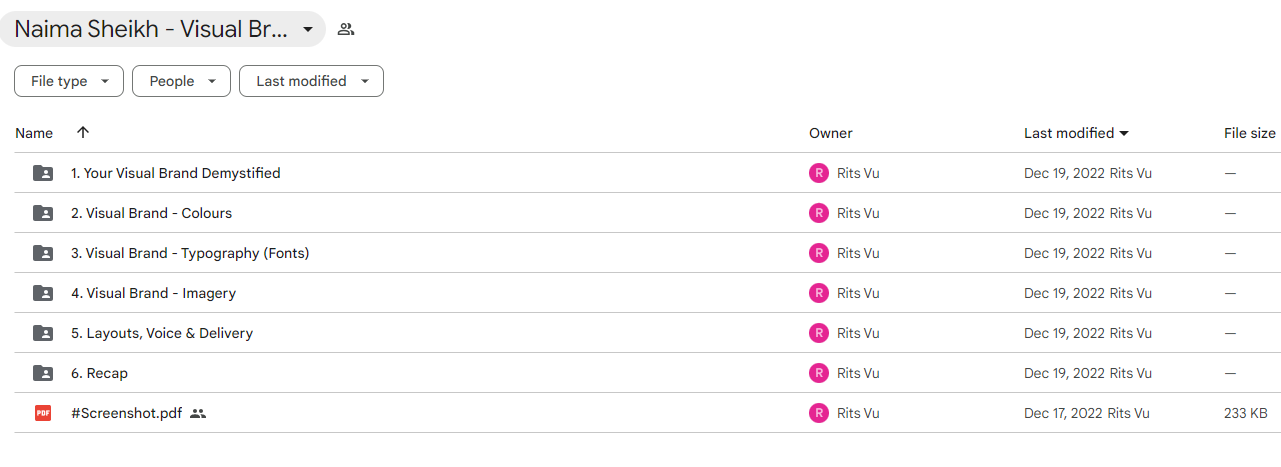1281x467 pixels.
Task: Click Rits Vu avatar in the Recap row
Action: (x=819, y=373)
